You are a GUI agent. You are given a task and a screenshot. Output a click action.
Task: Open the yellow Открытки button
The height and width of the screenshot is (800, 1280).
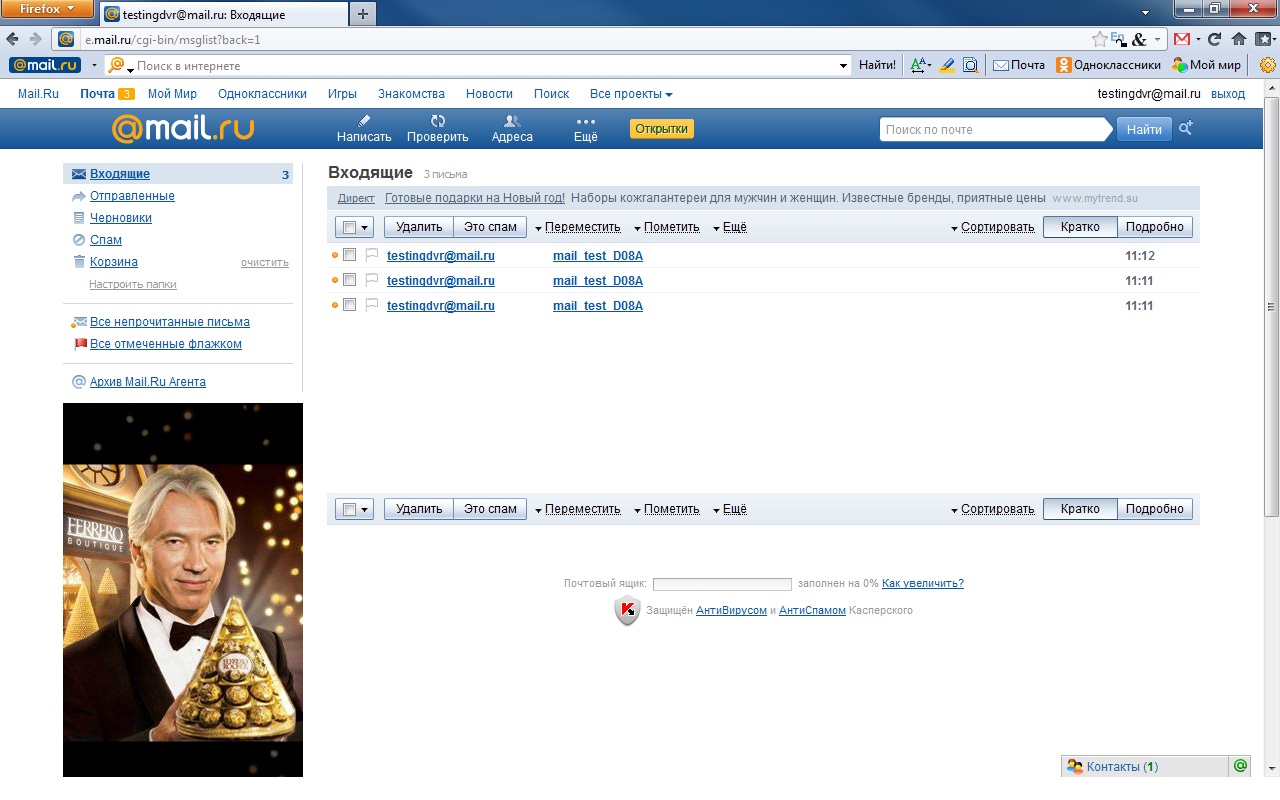click(662, 129)
